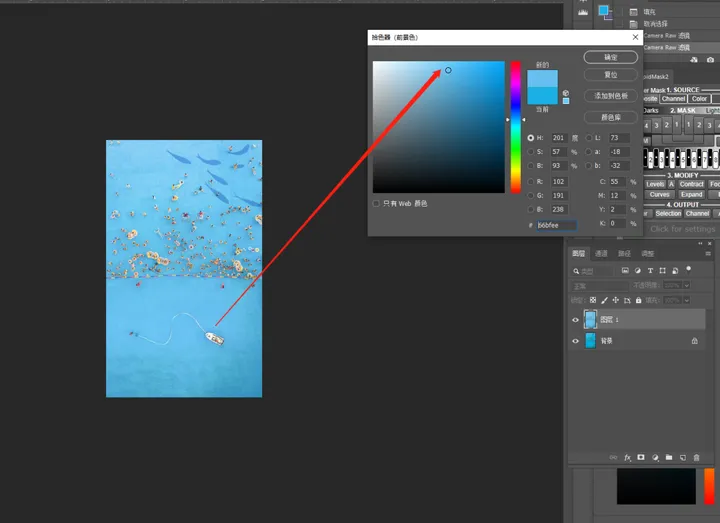
Task: Click the color saturation-brightness field
Action: point(439,127)
